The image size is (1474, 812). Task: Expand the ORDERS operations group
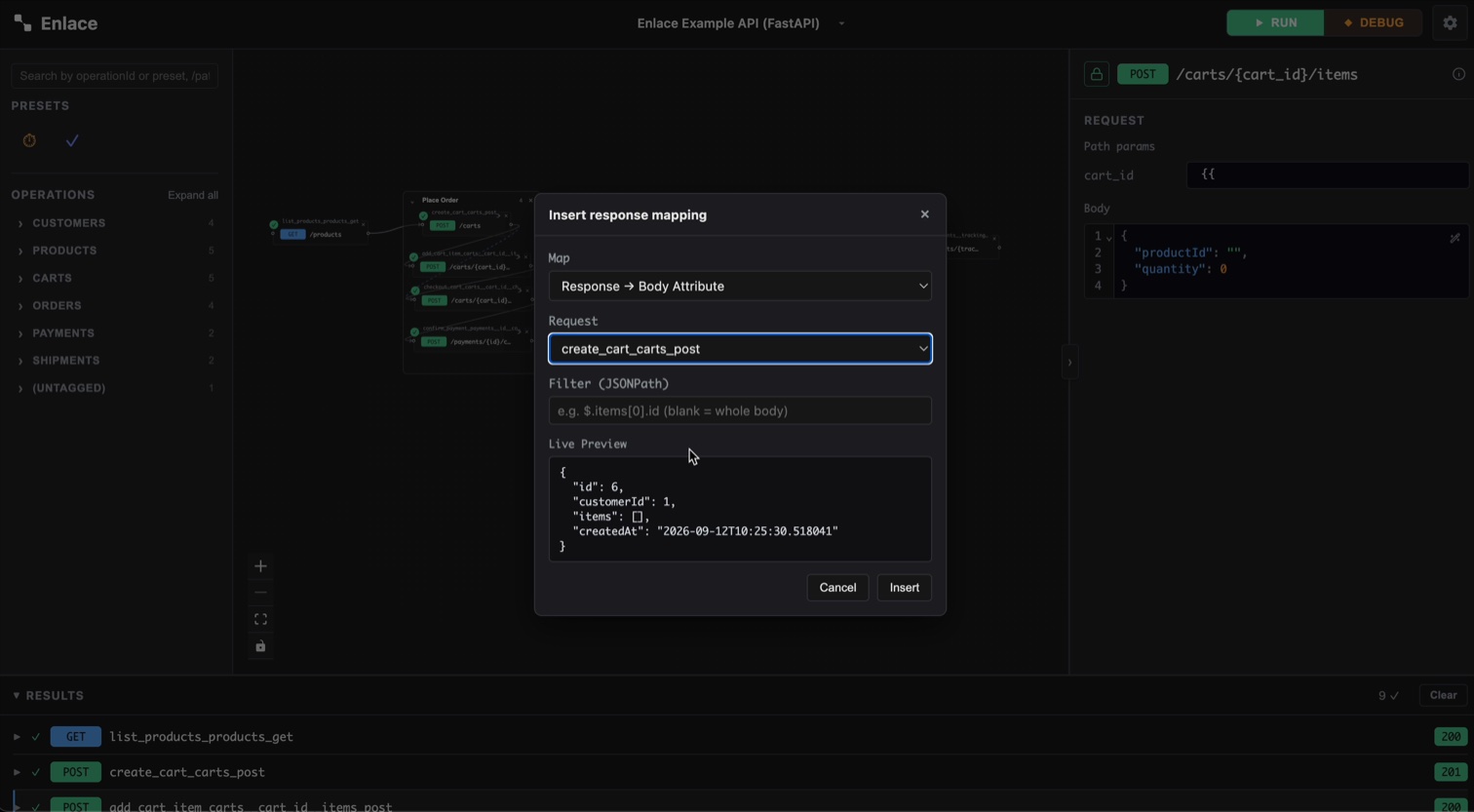114,305
